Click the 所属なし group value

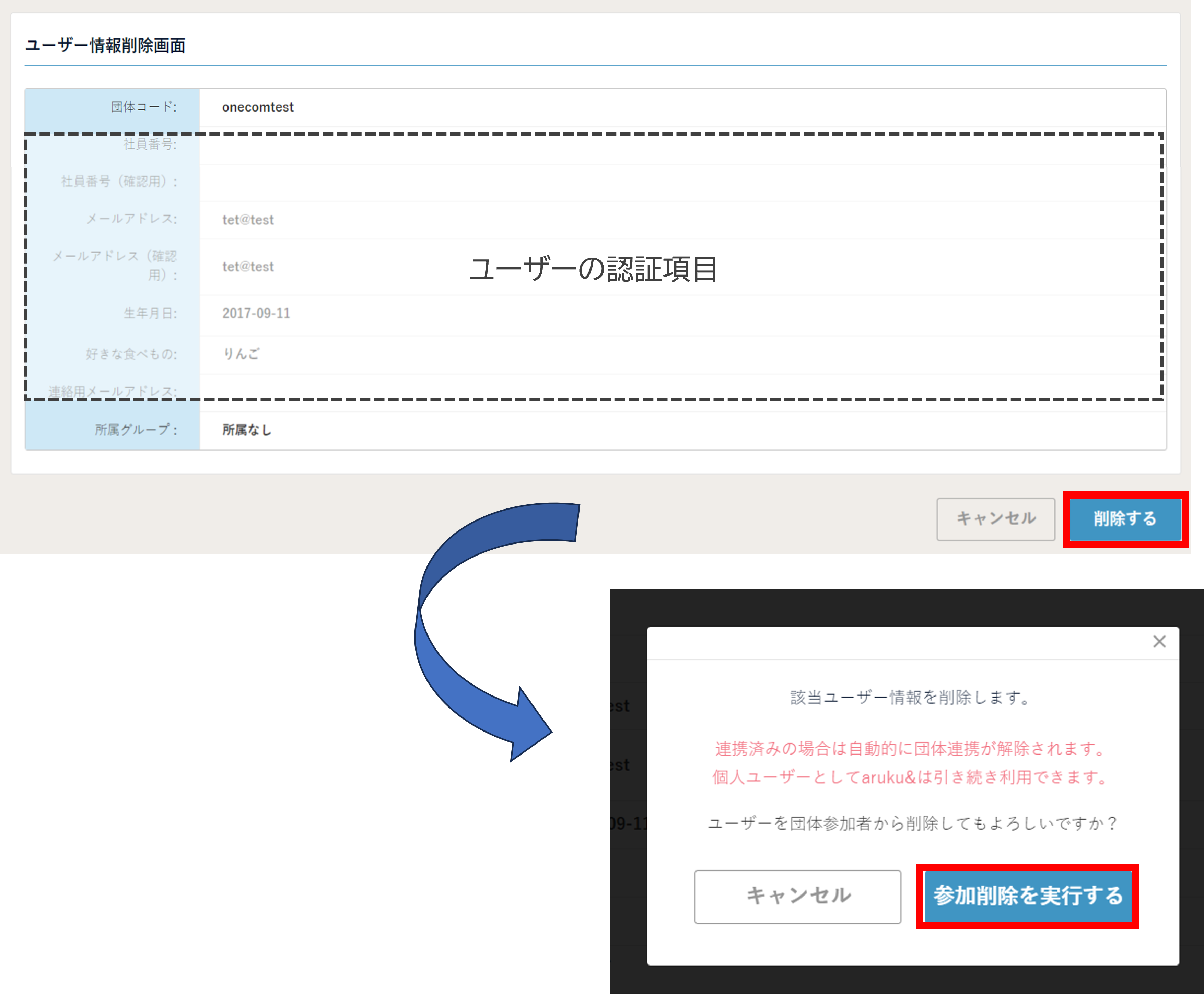pos(247,430)
